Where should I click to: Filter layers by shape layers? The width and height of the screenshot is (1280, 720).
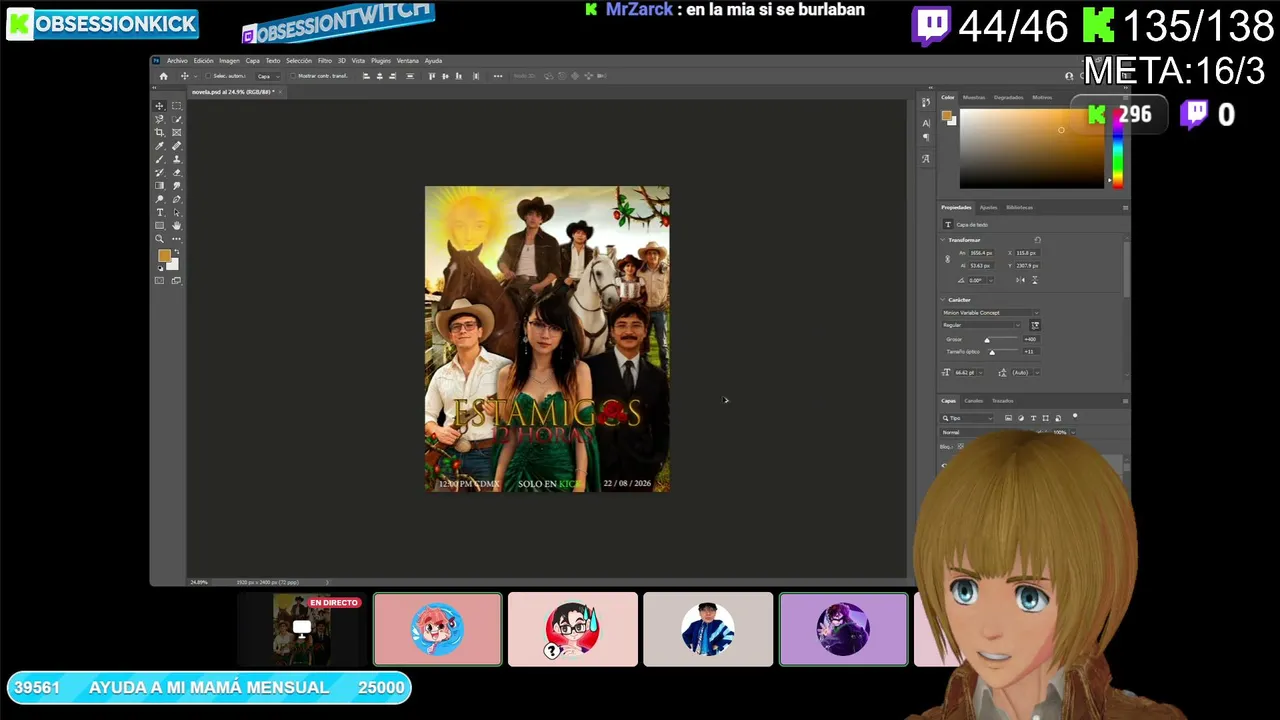tap(1046, 418)
